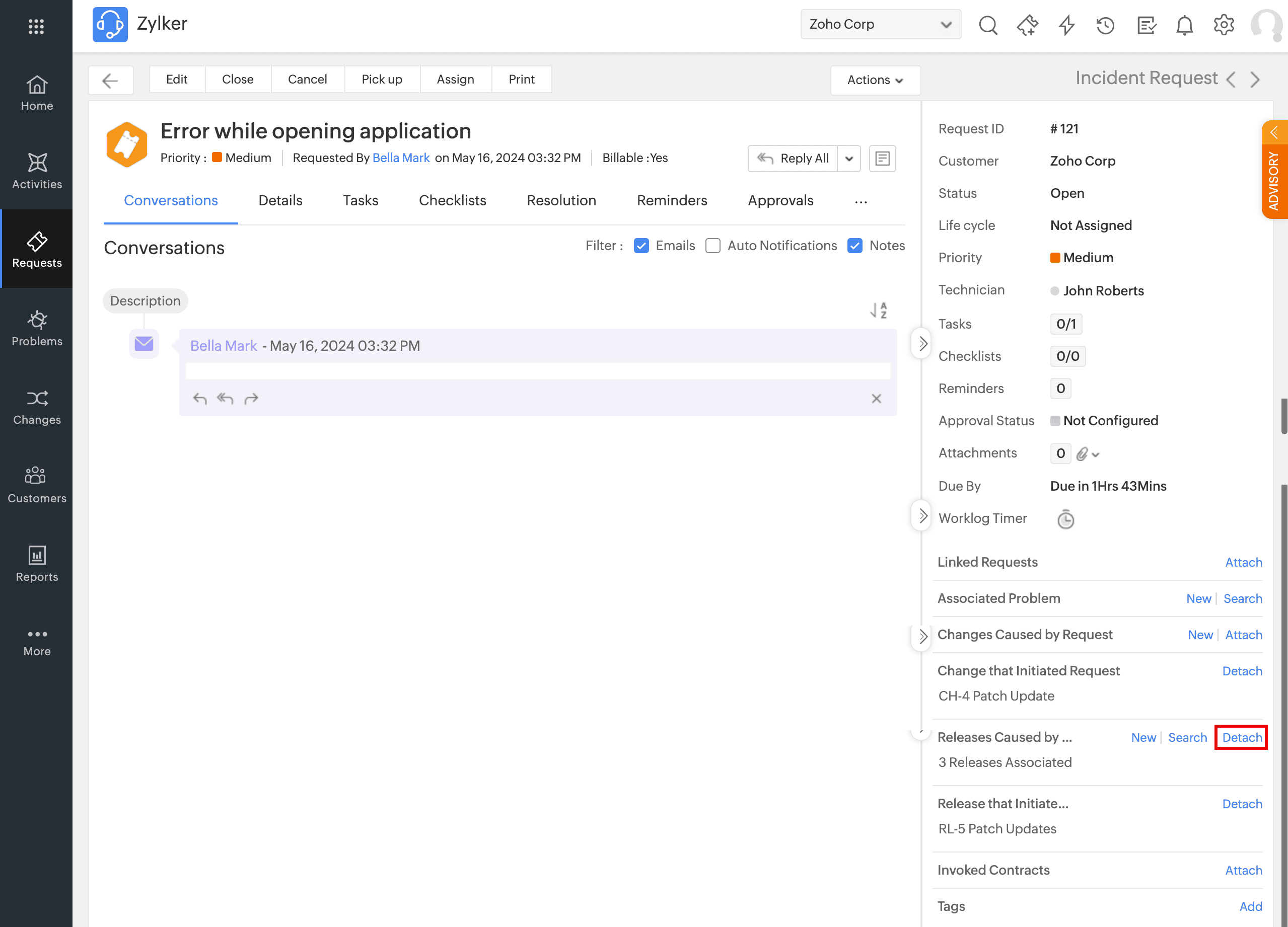
Task: Expand the orange ADVISORY side panel
Action: tap(1274, 170)
